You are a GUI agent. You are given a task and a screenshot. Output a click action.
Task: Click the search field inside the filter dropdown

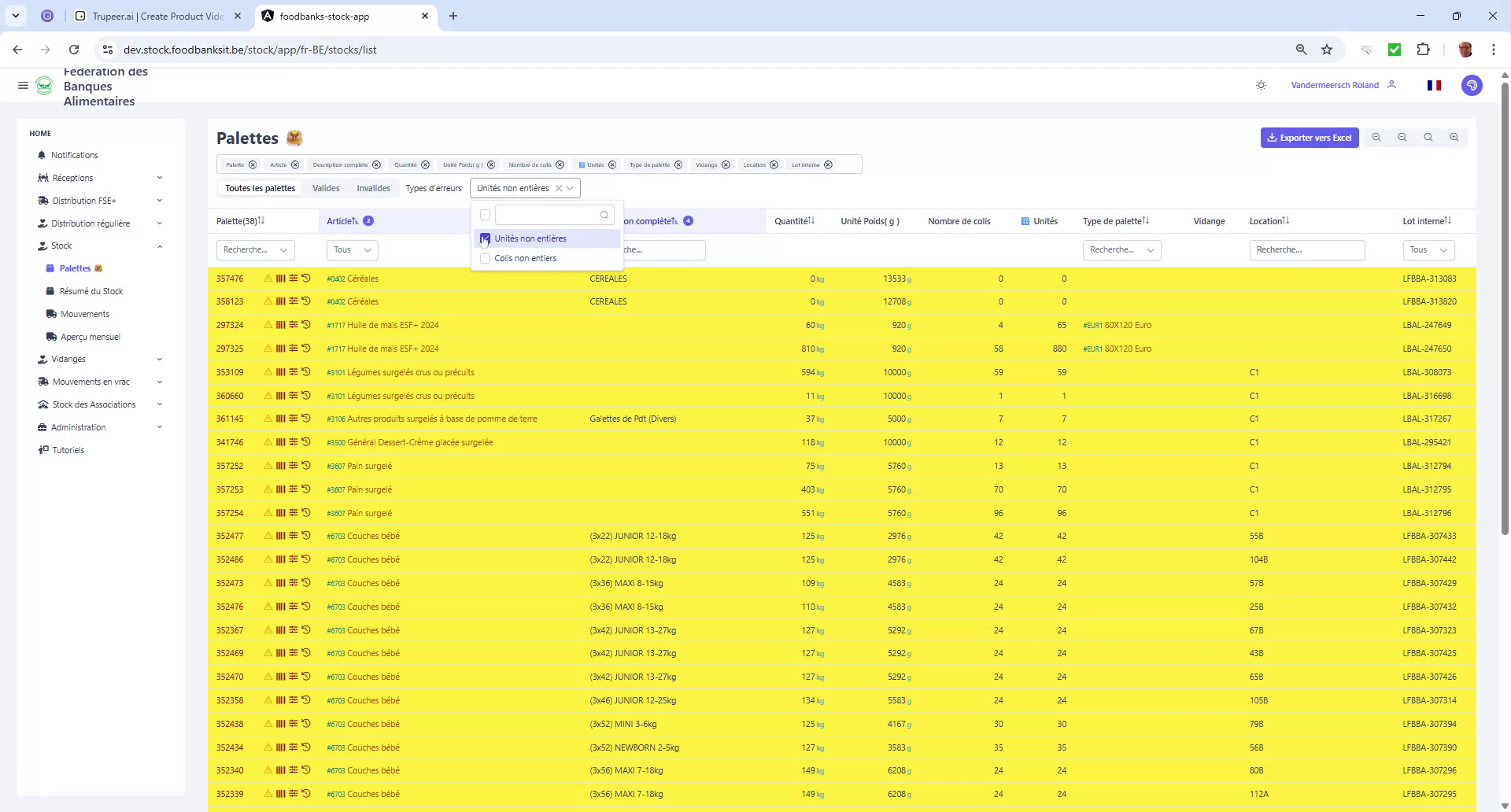pos(551,215)
